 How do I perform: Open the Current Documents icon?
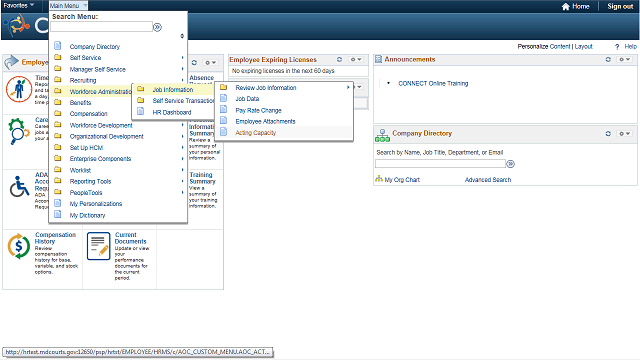click(x=98, y=246)
